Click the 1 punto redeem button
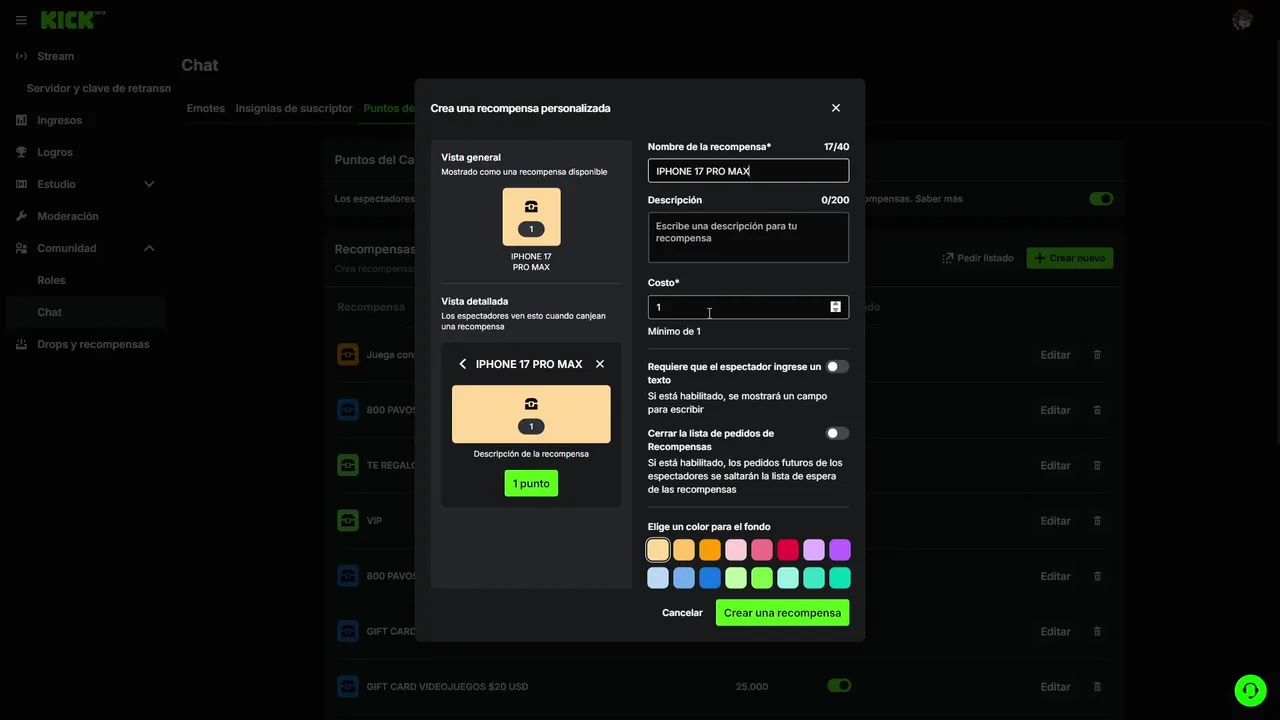This screenshot has width=1280, height=720. click(x=531, y=483)
